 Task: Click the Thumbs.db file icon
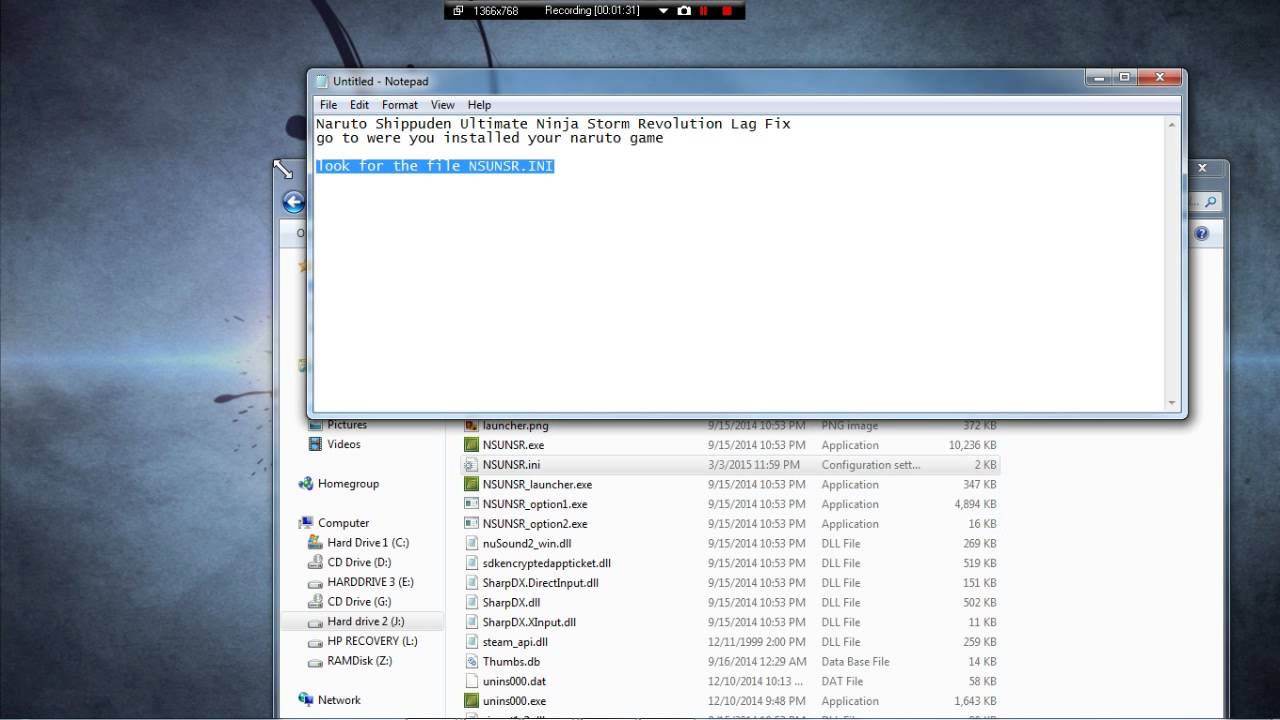[x=472, y=661]
